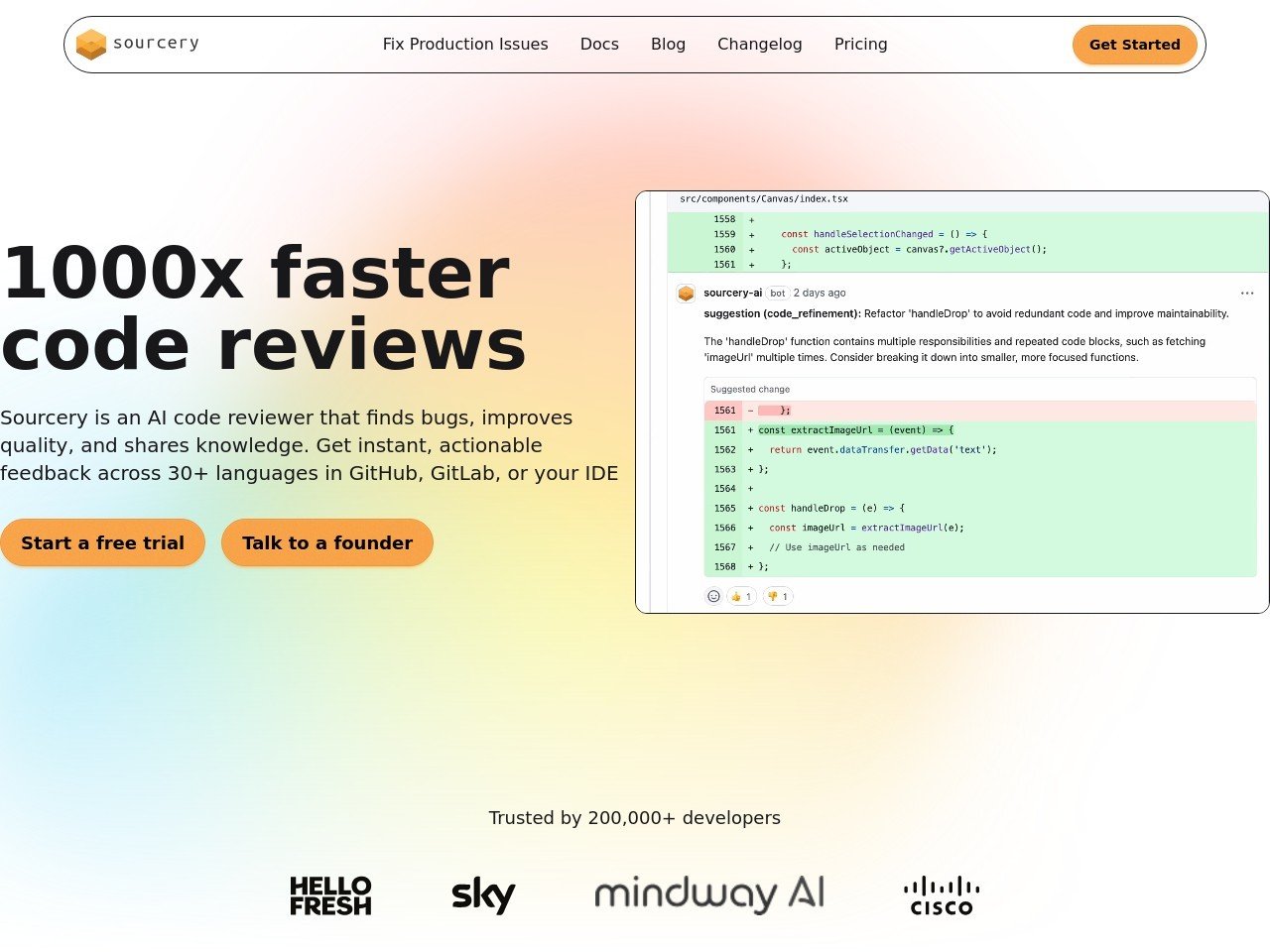Click line 1559 handleSelectionChanged code
The height and width of the screenshot is (952, 1270).
(x=884, y=234)
